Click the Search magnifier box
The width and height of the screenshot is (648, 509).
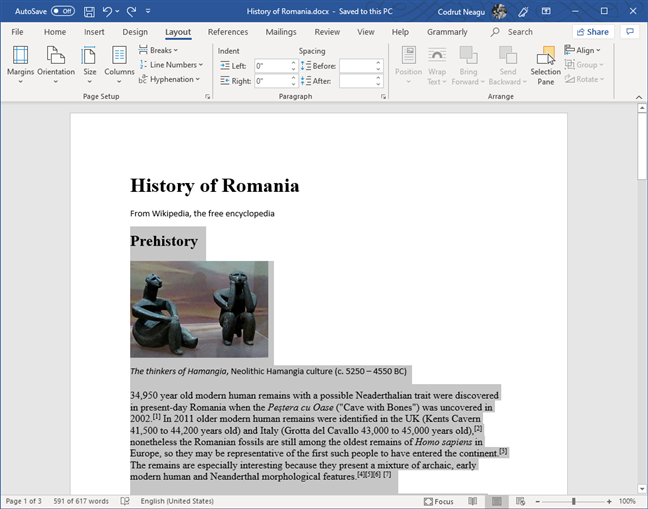[512, 32]
